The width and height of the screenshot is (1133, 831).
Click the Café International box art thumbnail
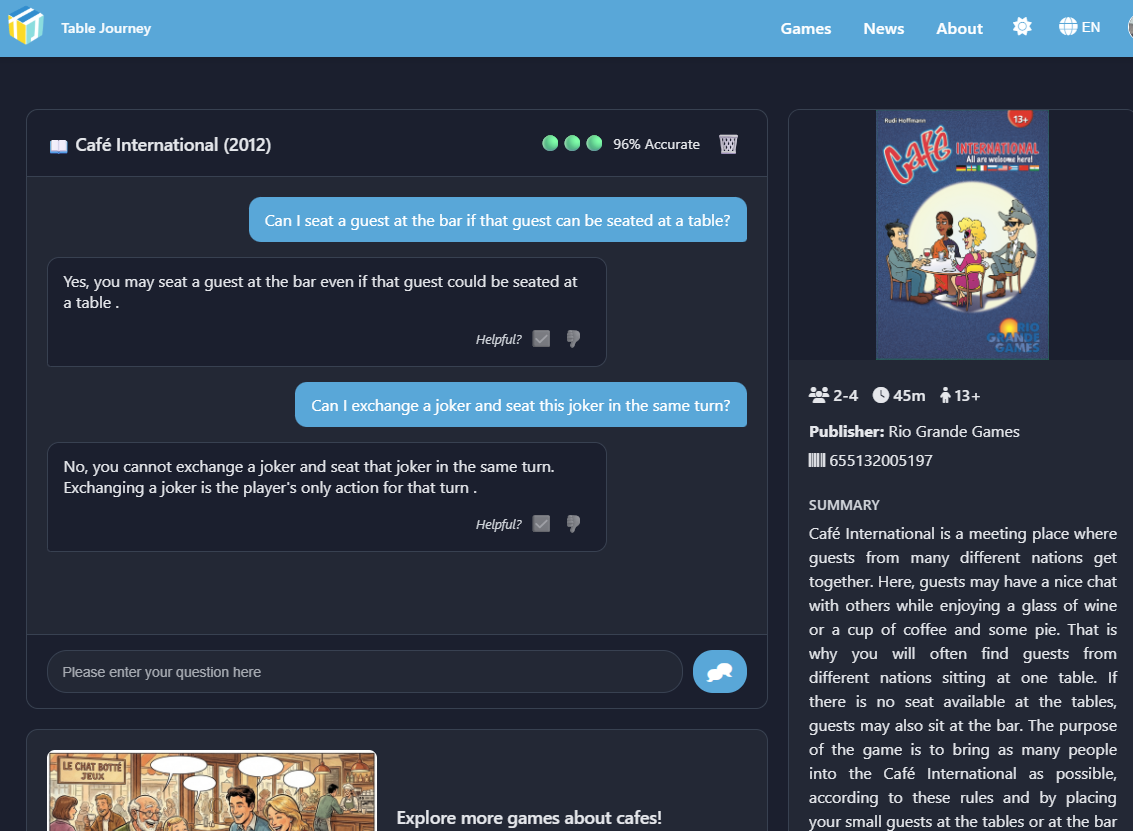961,234
